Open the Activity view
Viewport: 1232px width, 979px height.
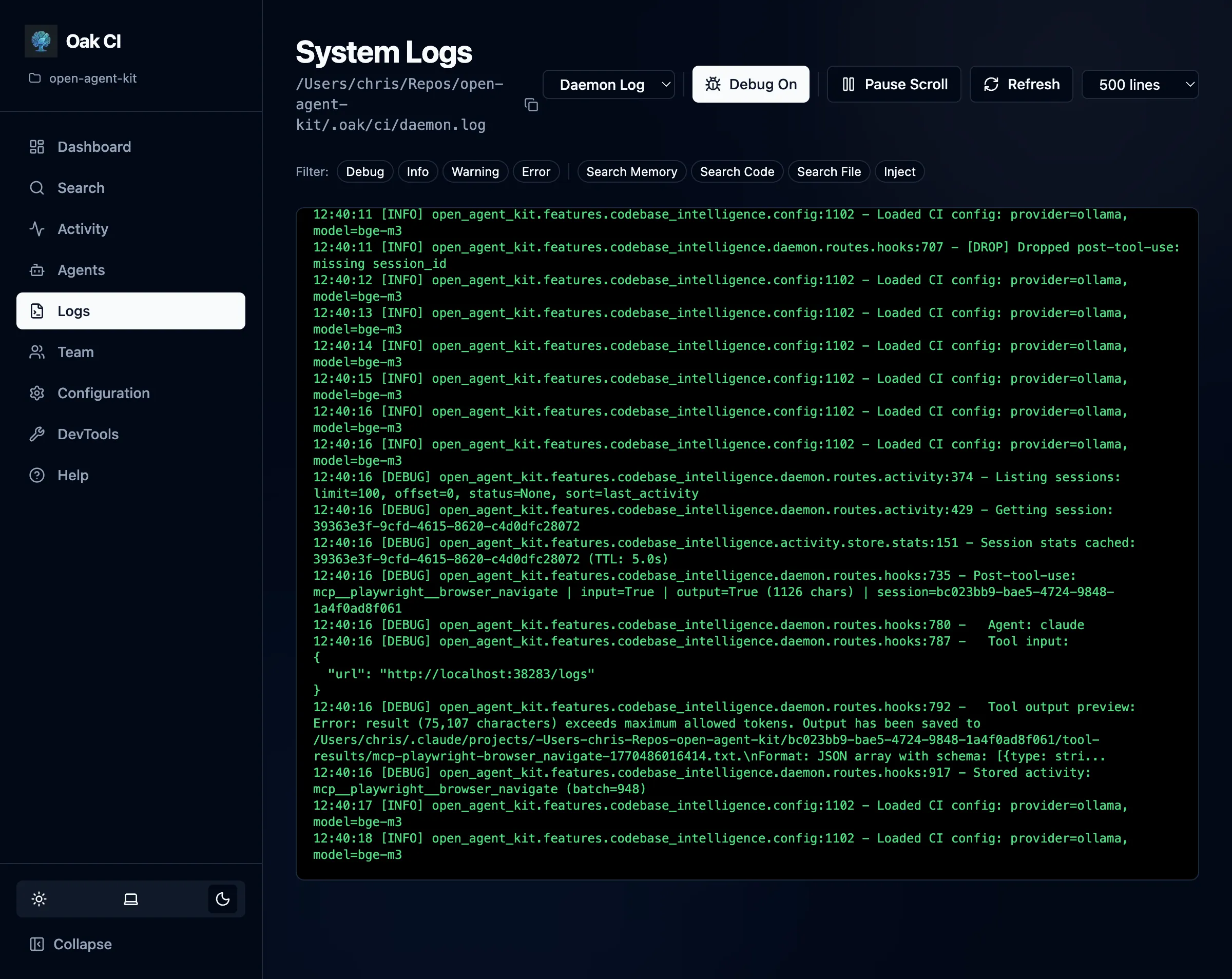[x=84, y=229]
